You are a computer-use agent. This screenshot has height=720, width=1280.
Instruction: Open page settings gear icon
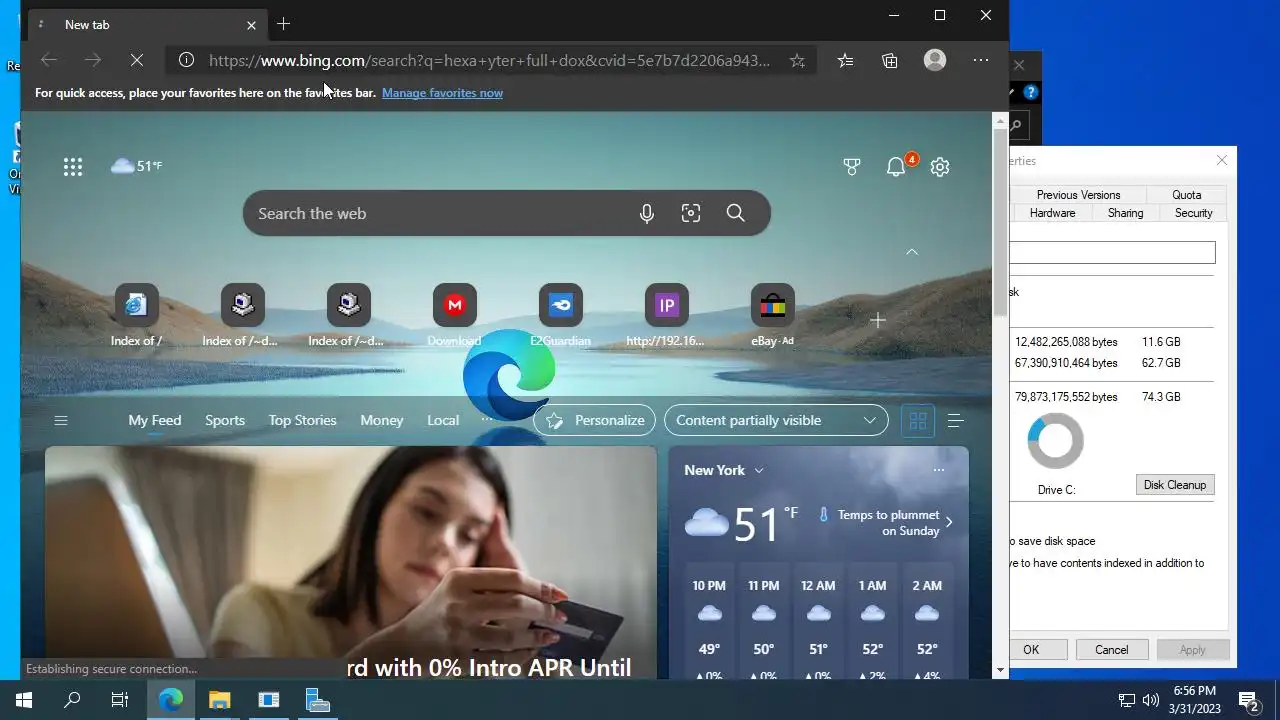click(x=940, y=167)
